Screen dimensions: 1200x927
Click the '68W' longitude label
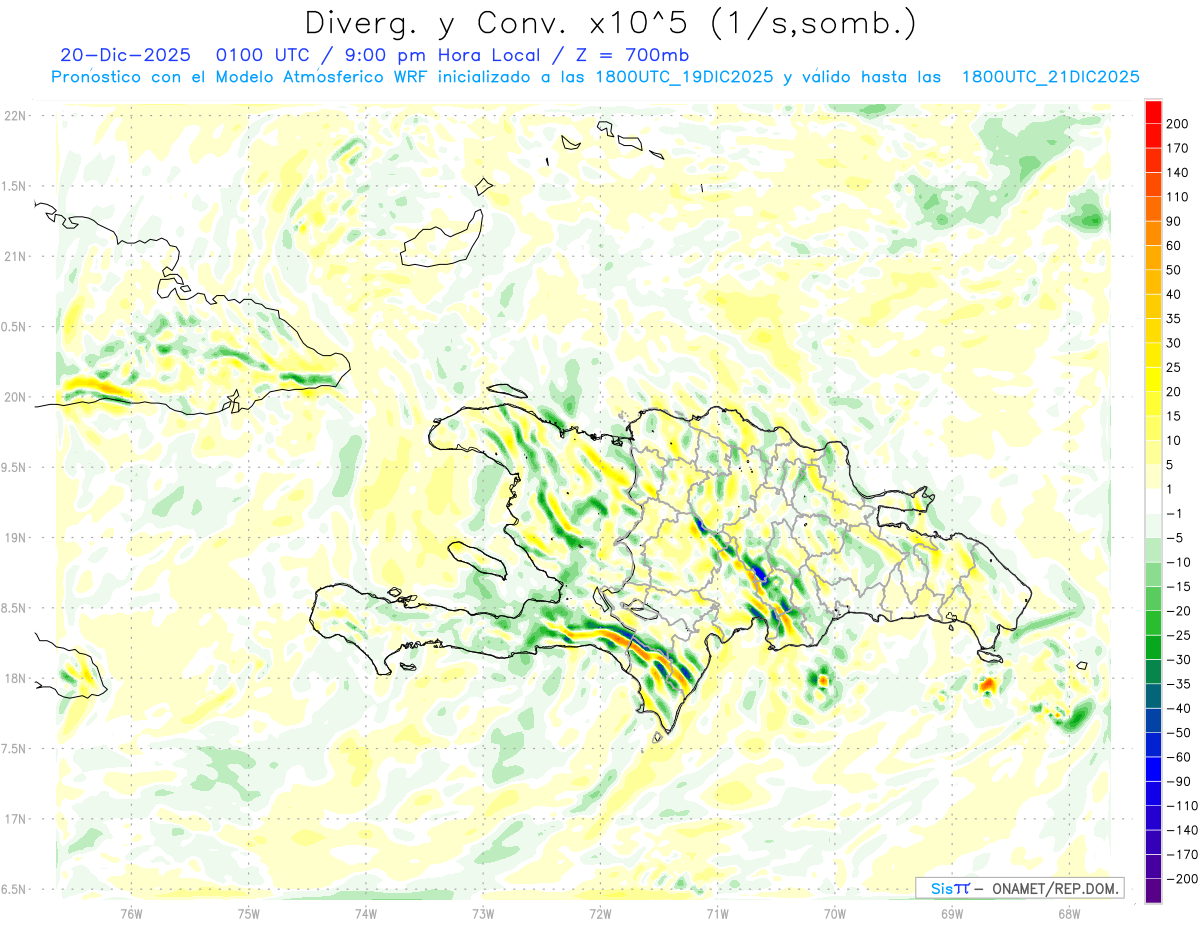(x=1069, y=912)
